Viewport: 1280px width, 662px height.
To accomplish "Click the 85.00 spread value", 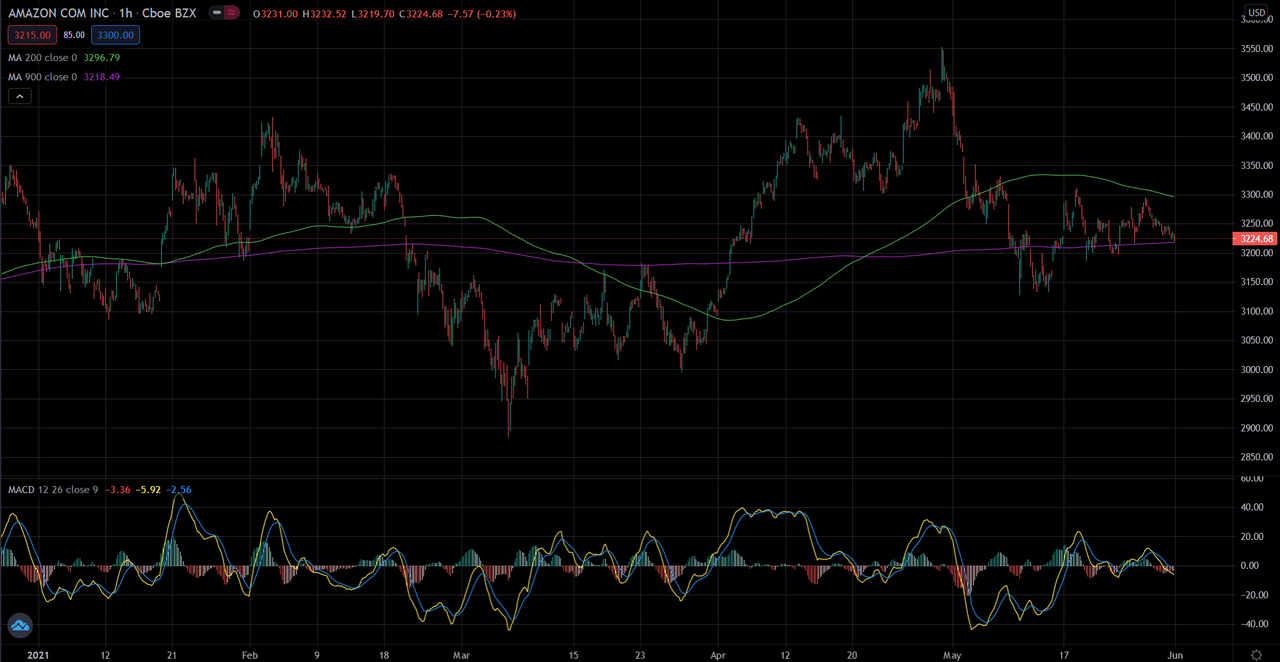I will pos(74,35).
